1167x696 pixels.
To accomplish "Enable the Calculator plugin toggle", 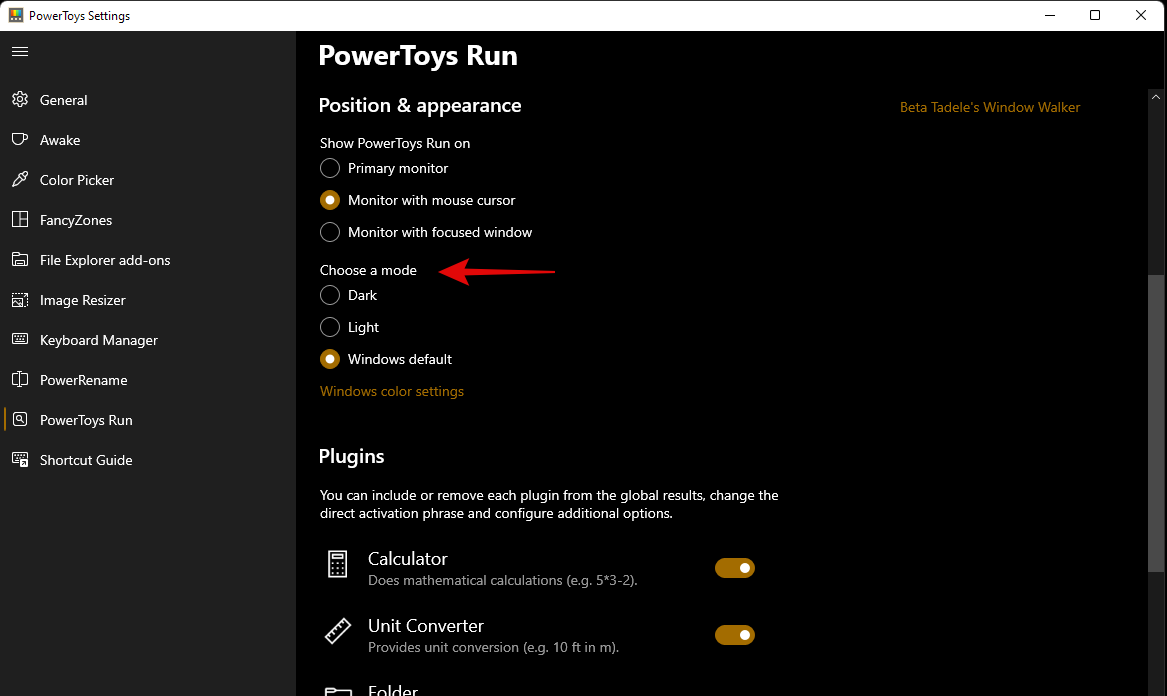I will pos(735,567).
